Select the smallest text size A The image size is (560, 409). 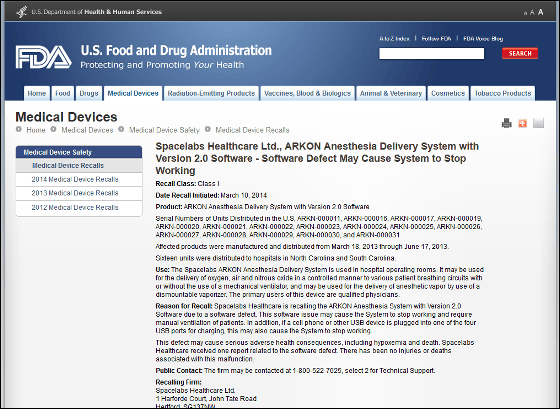525,13
